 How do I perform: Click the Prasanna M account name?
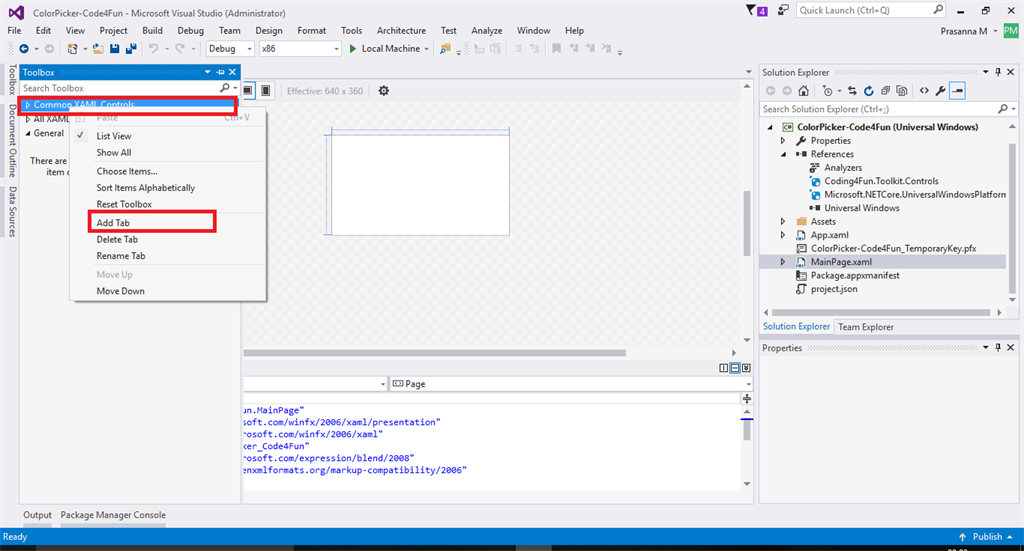[x=964, y=31]
